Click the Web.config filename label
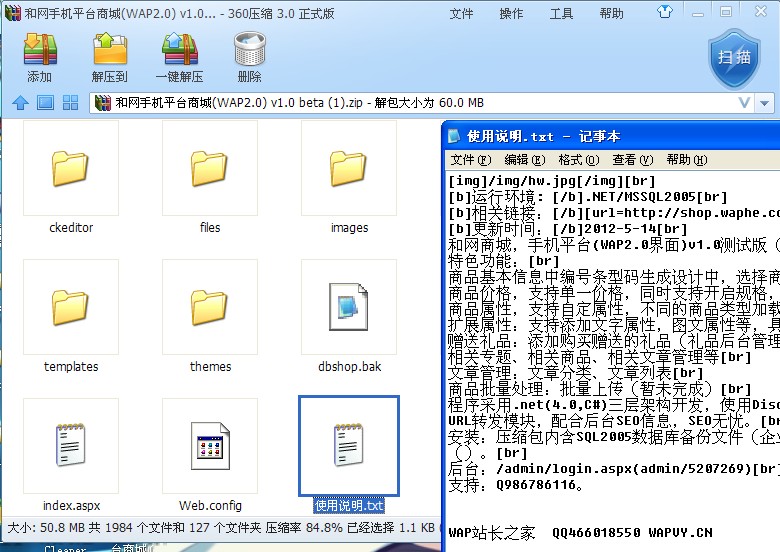780x552 pixels. (210, 506)
